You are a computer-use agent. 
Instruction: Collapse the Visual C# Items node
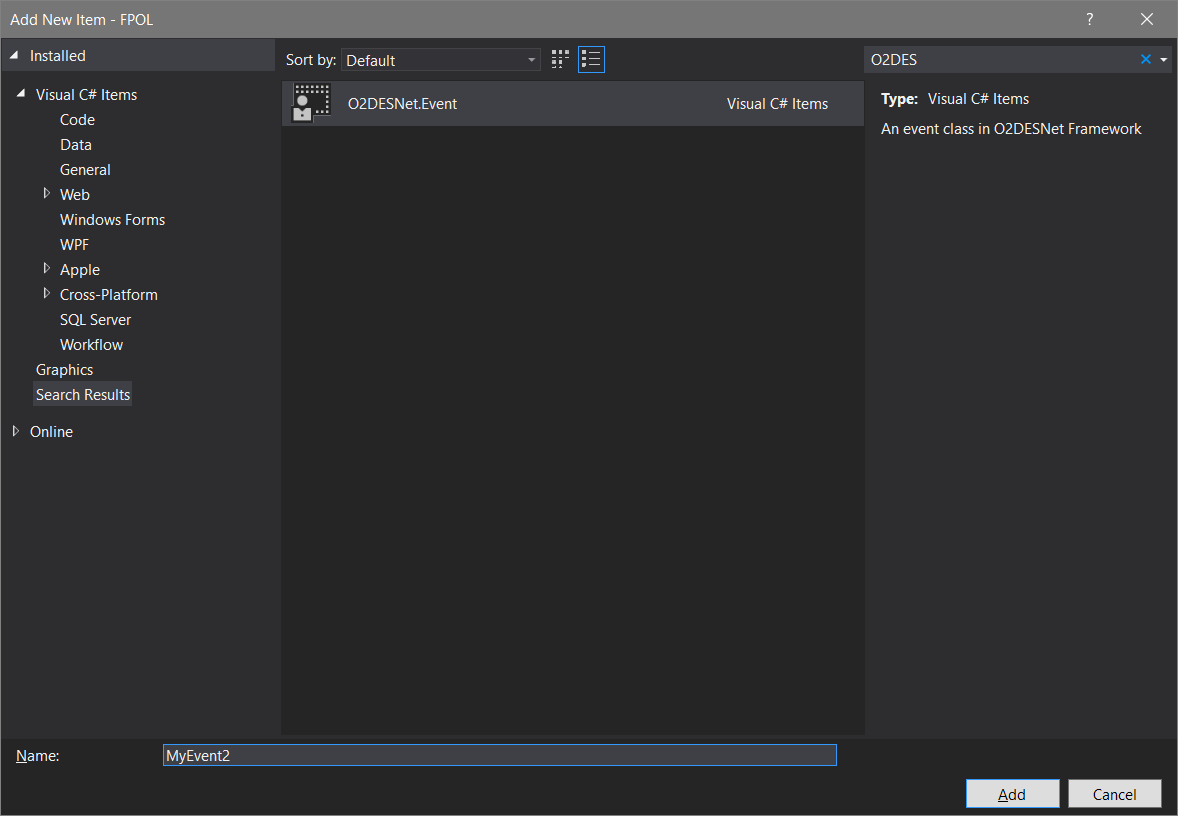21,94
